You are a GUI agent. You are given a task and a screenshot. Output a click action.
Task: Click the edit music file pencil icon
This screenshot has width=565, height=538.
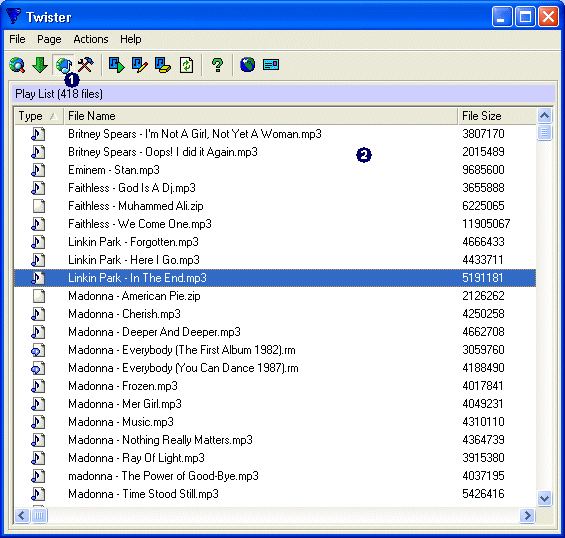pyautogui.click(x=140, y=65)
